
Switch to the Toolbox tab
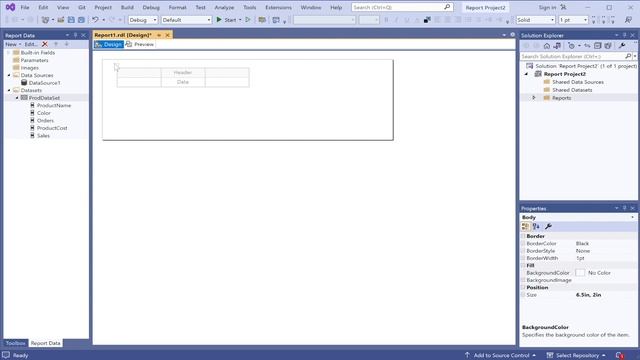coord(16,343)
